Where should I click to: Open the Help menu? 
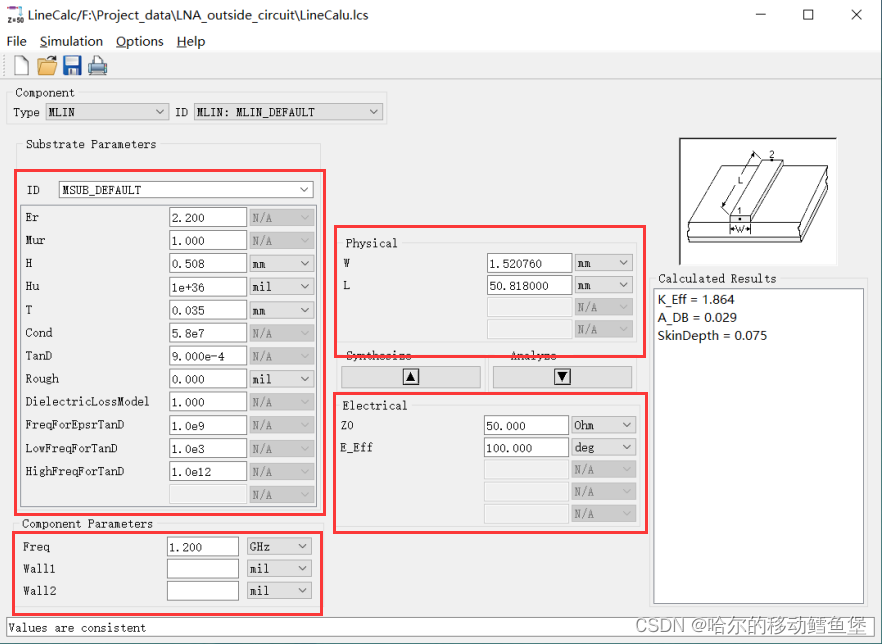click(191, 41)
